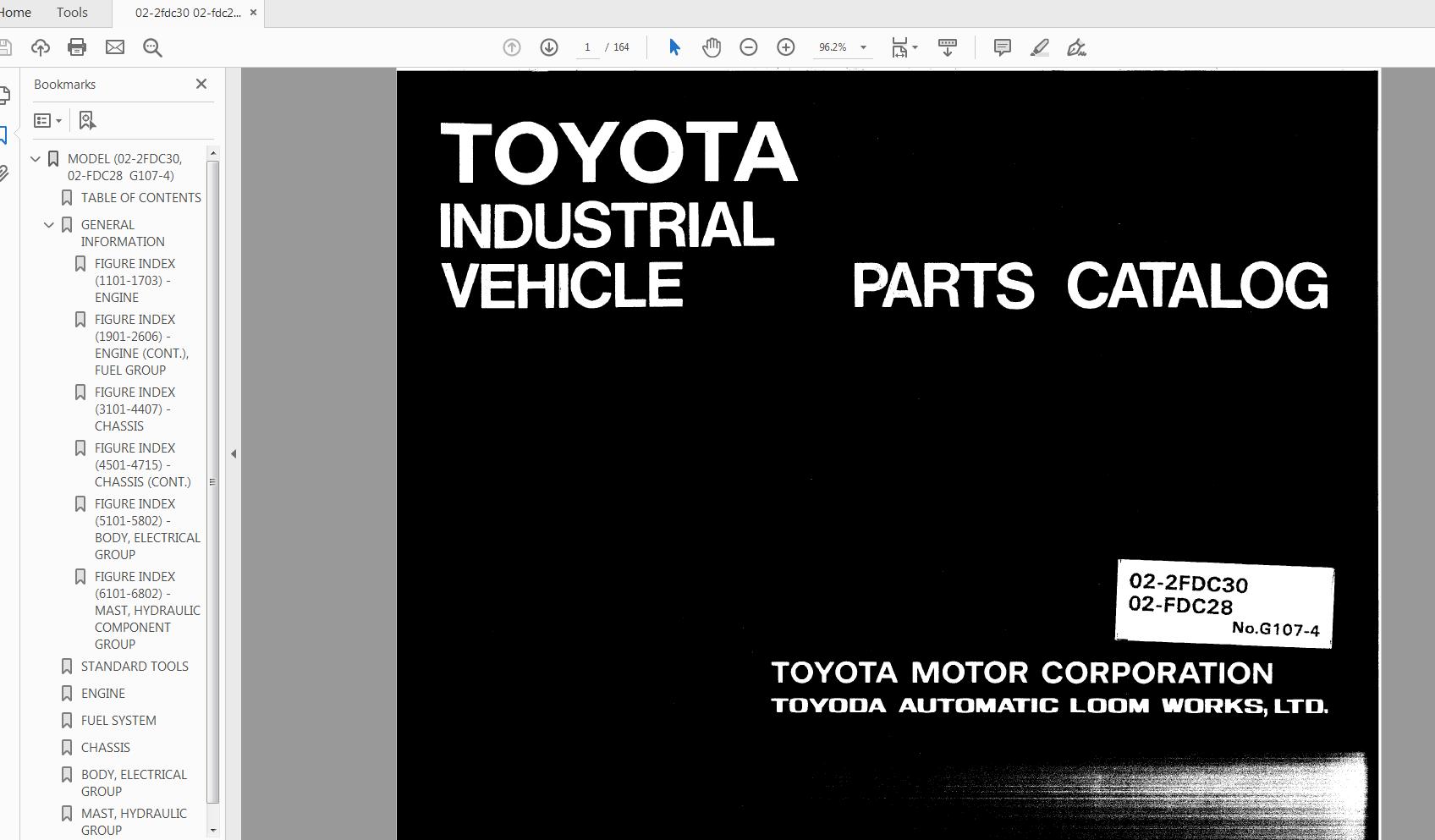This screenshot has width=1435, height=840.
Task: Open FUEL SYSTEM bookmark
Action: coord(118,720)
